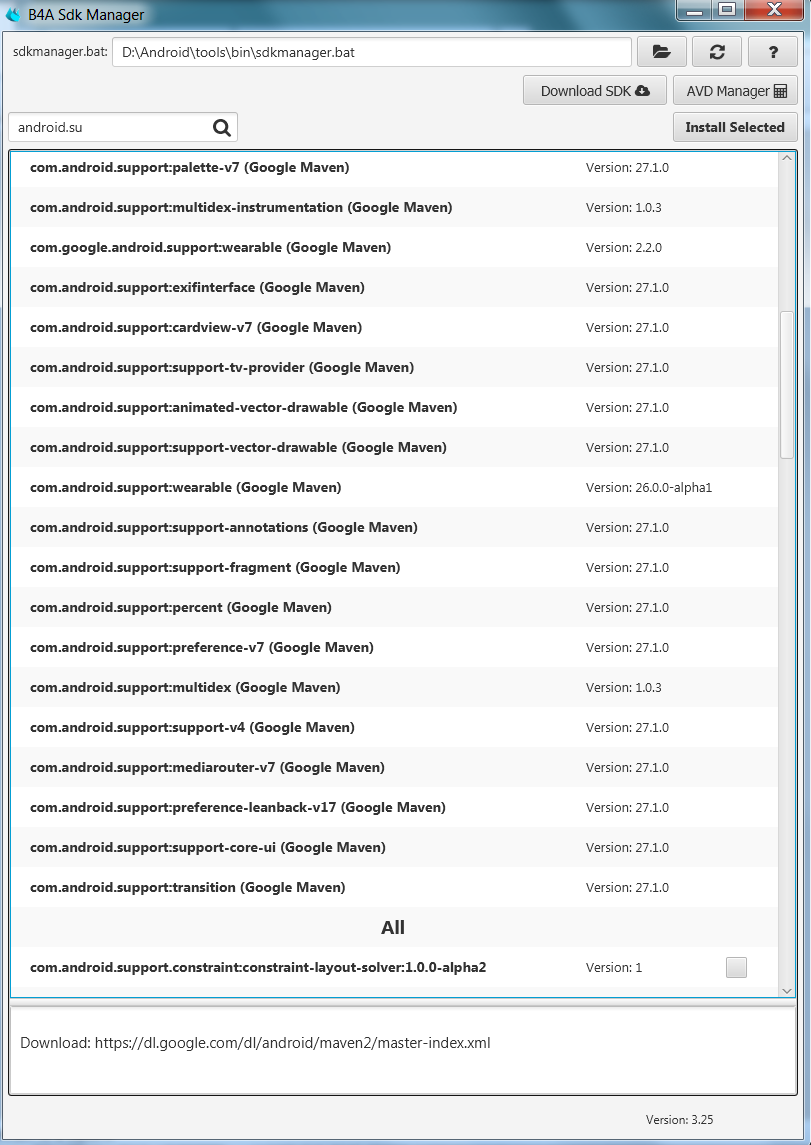811x1145 pixels.
Task: Click Version: 26.0.0-alpha1 value
Action: [x=648, y=487]
